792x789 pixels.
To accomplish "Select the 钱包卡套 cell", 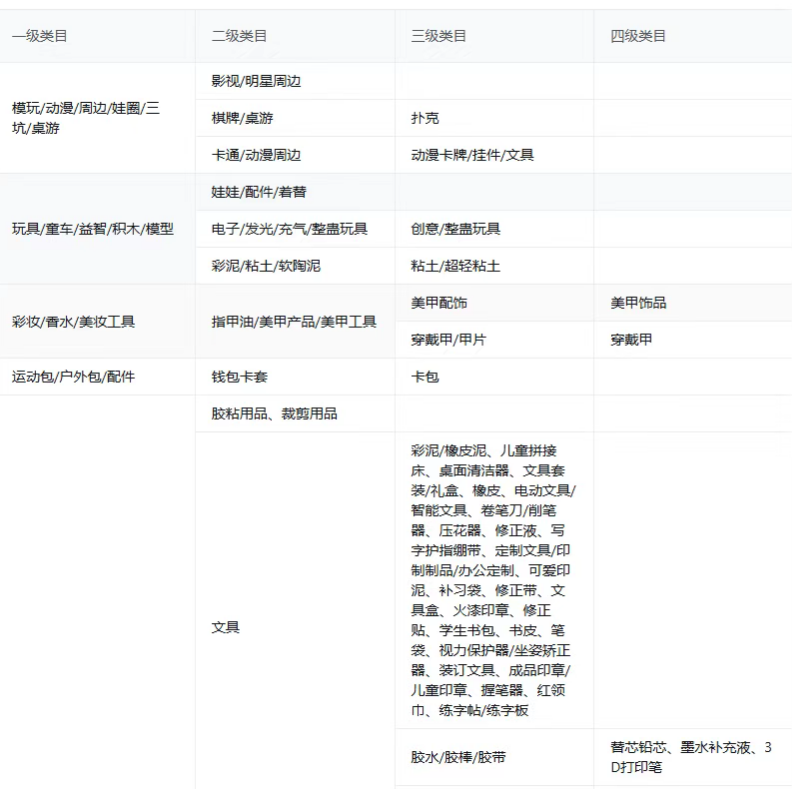I will 239,377.
